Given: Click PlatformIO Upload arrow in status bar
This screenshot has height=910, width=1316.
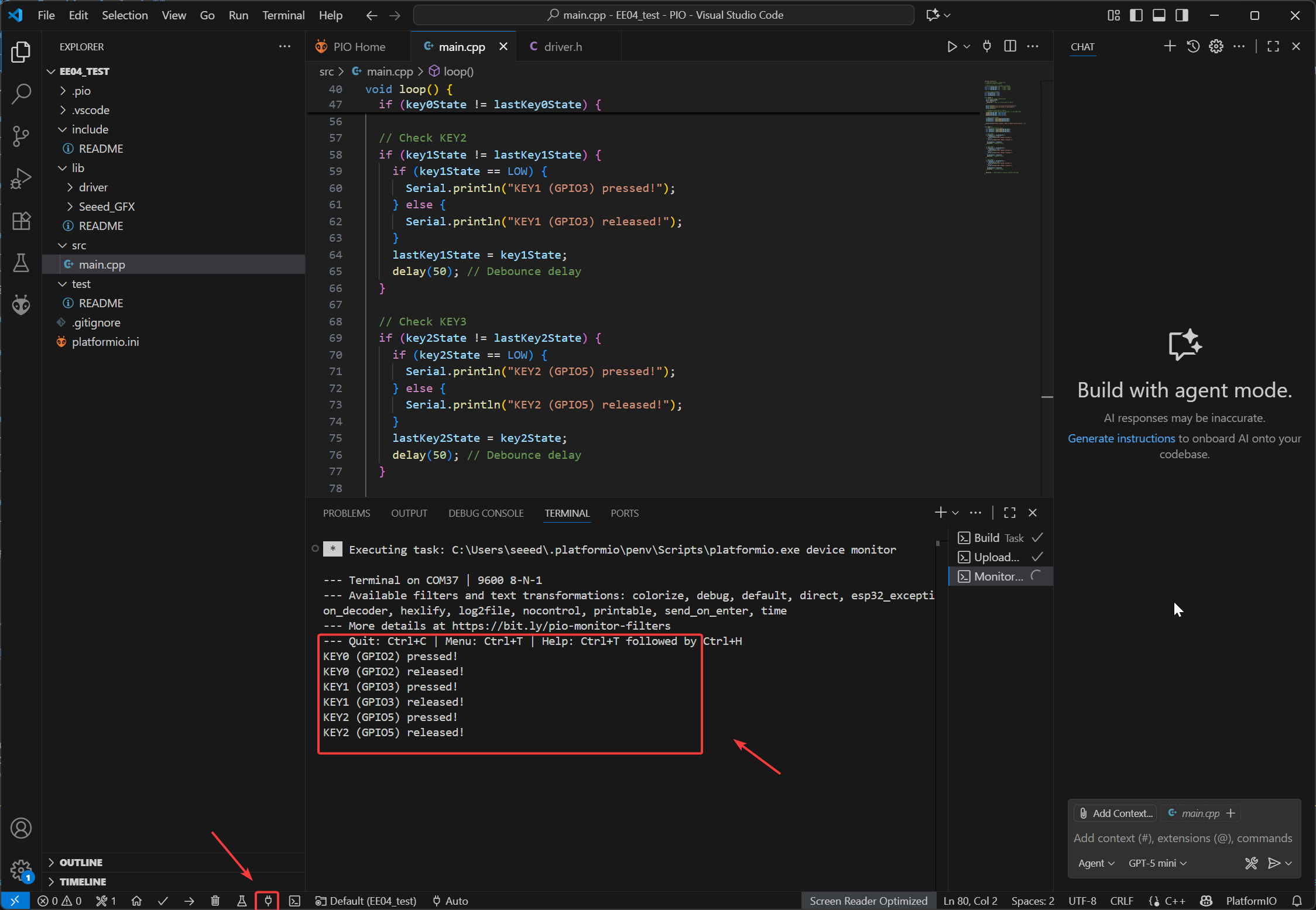Looking at the screenshot, I should click(189, 901).
